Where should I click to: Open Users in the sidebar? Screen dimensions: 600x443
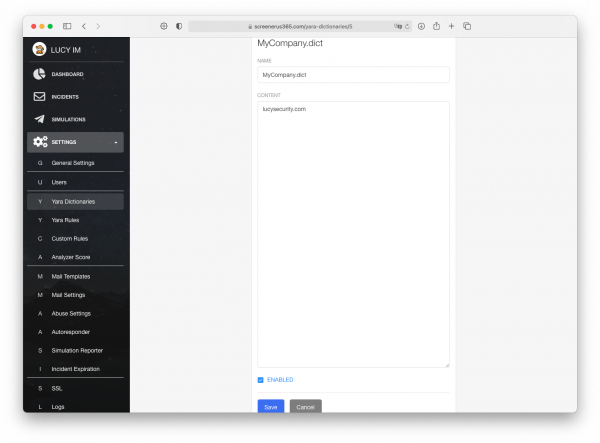75,182
